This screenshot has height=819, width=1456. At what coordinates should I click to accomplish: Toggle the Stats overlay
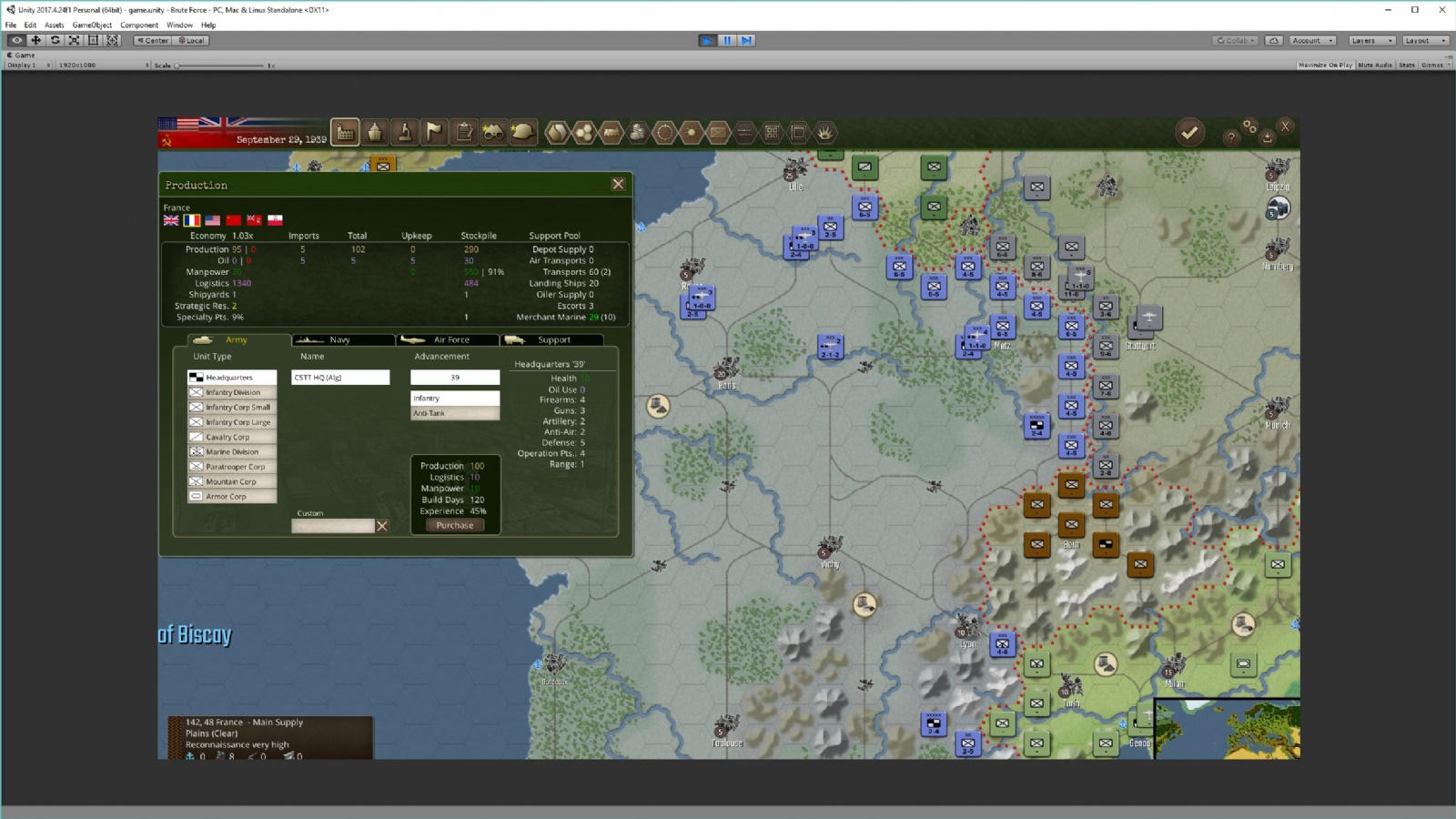click(x=1406, y=65)
